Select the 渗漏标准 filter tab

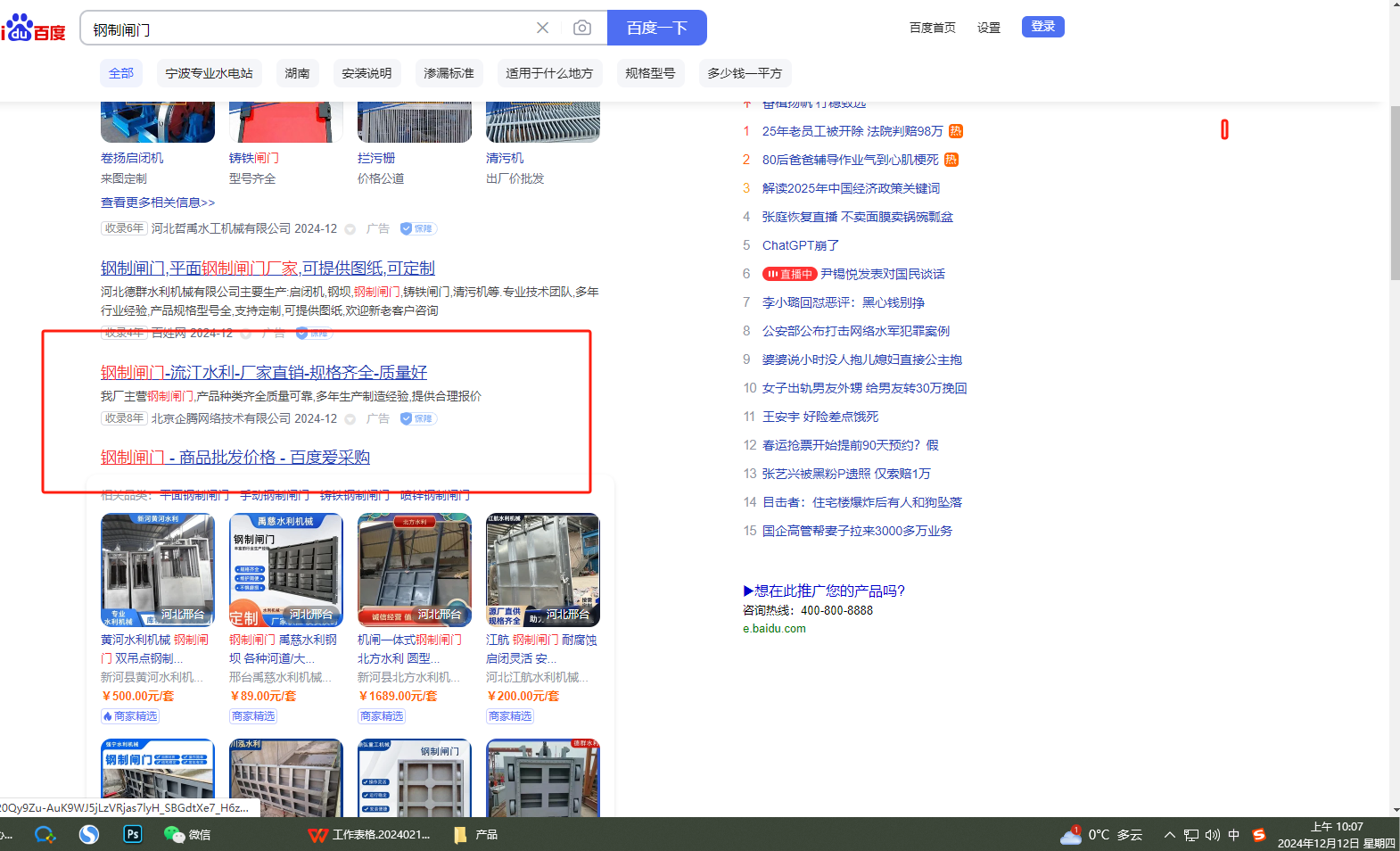(x=449, y=73)
